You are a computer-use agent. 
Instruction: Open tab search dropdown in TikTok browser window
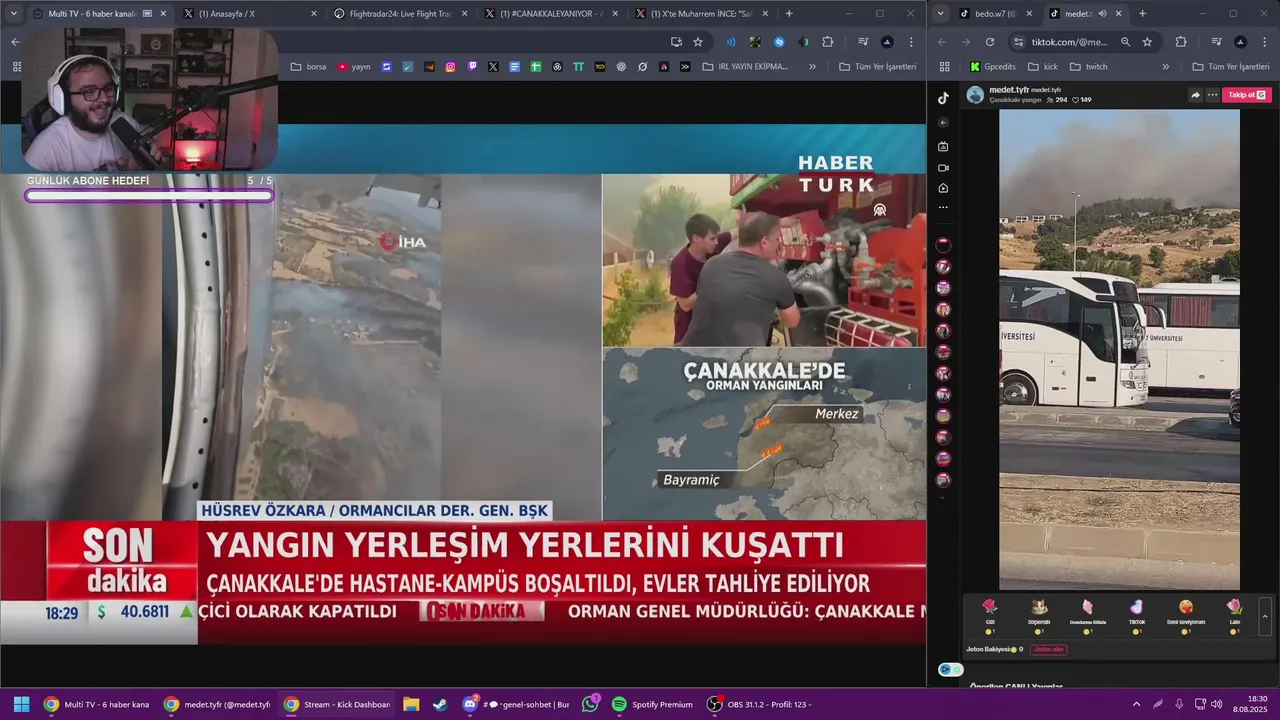940,14
